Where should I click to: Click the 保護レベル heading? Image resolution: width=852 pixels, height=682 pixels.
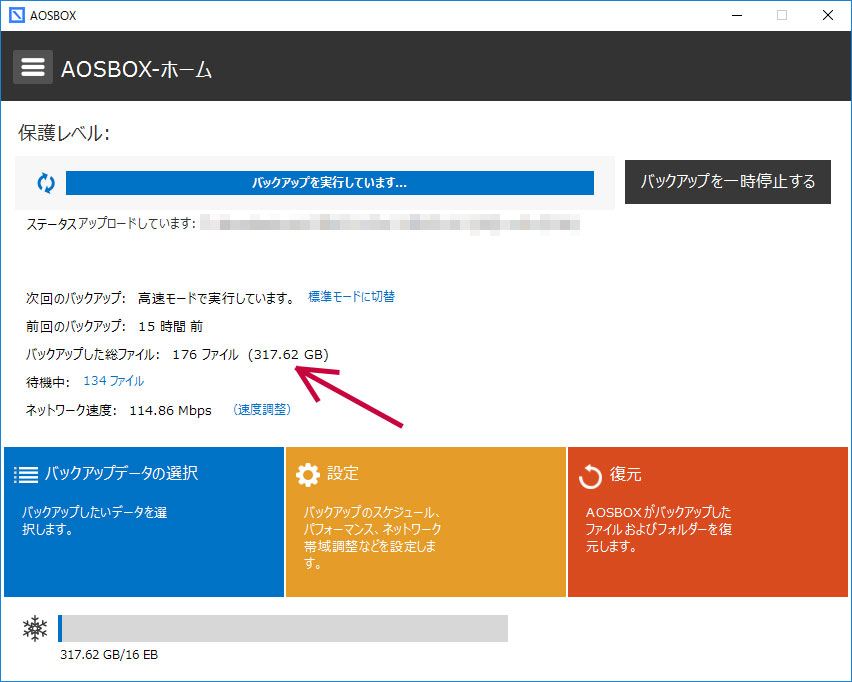64,133
